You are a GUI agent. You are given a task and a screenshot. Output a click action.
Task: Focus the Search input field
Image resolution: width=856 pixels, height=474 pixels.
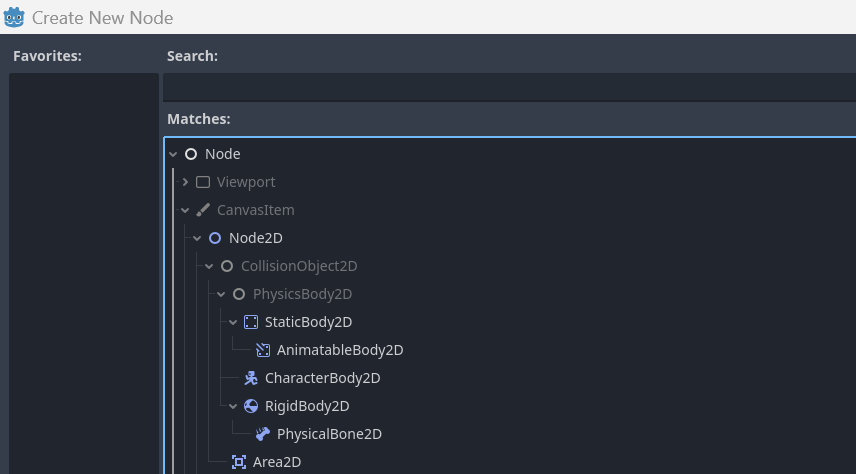[x=508, y=87]
